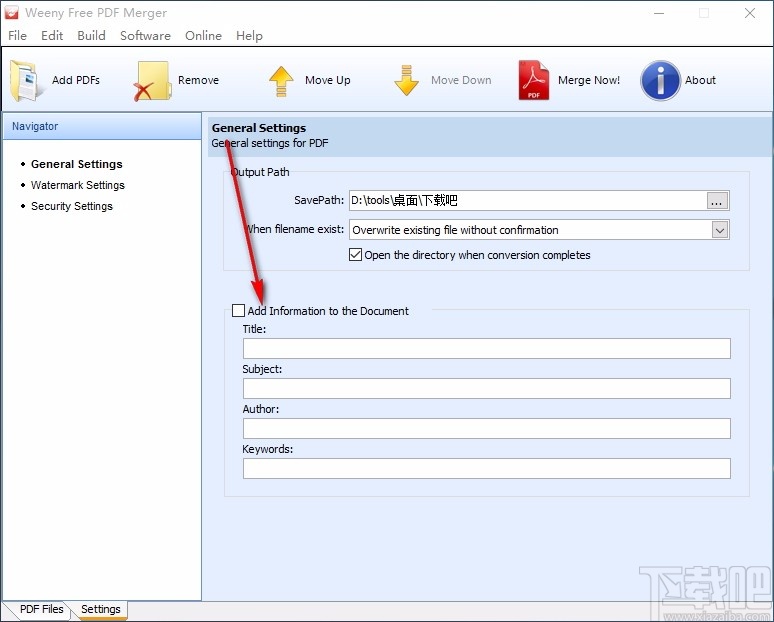Open the Software menu

145,36
